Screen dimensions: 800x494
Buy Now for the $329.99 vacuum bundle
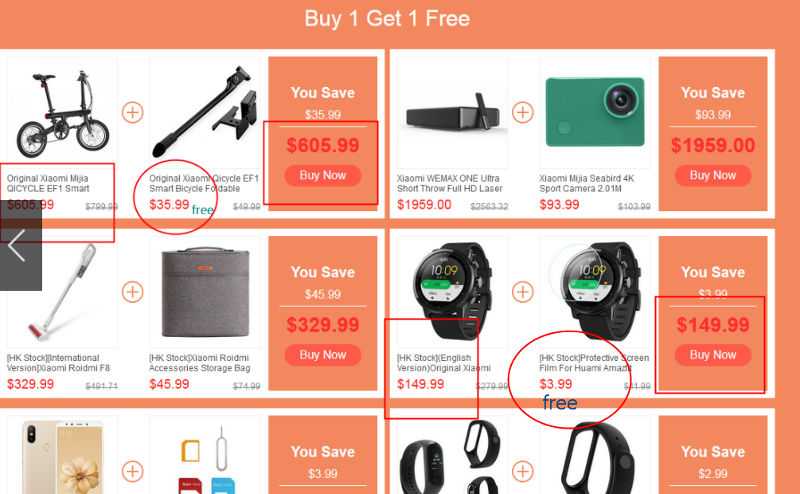(323, 355)
